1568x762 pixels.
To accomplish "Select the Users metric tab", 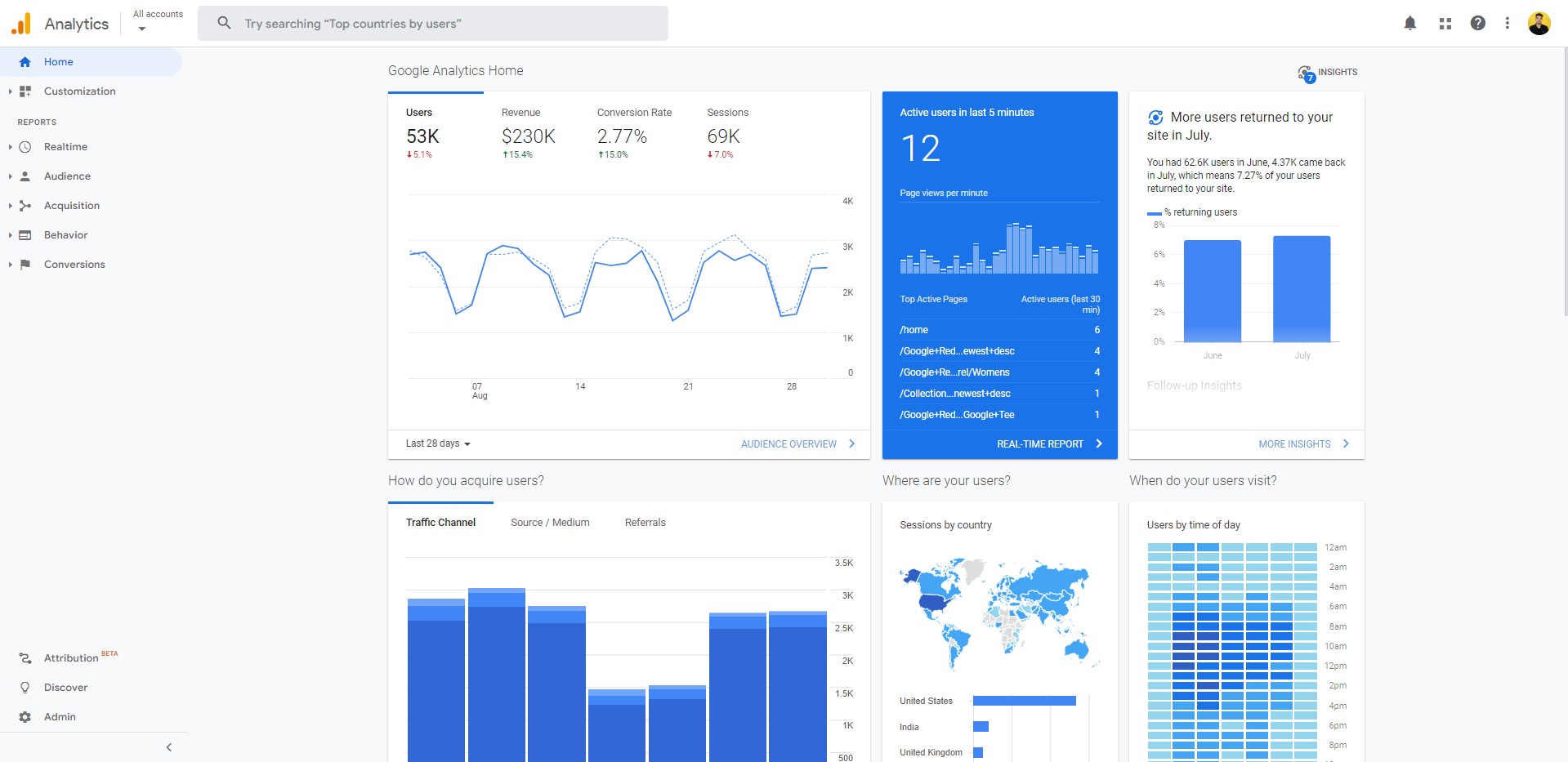I will point(436,133).
